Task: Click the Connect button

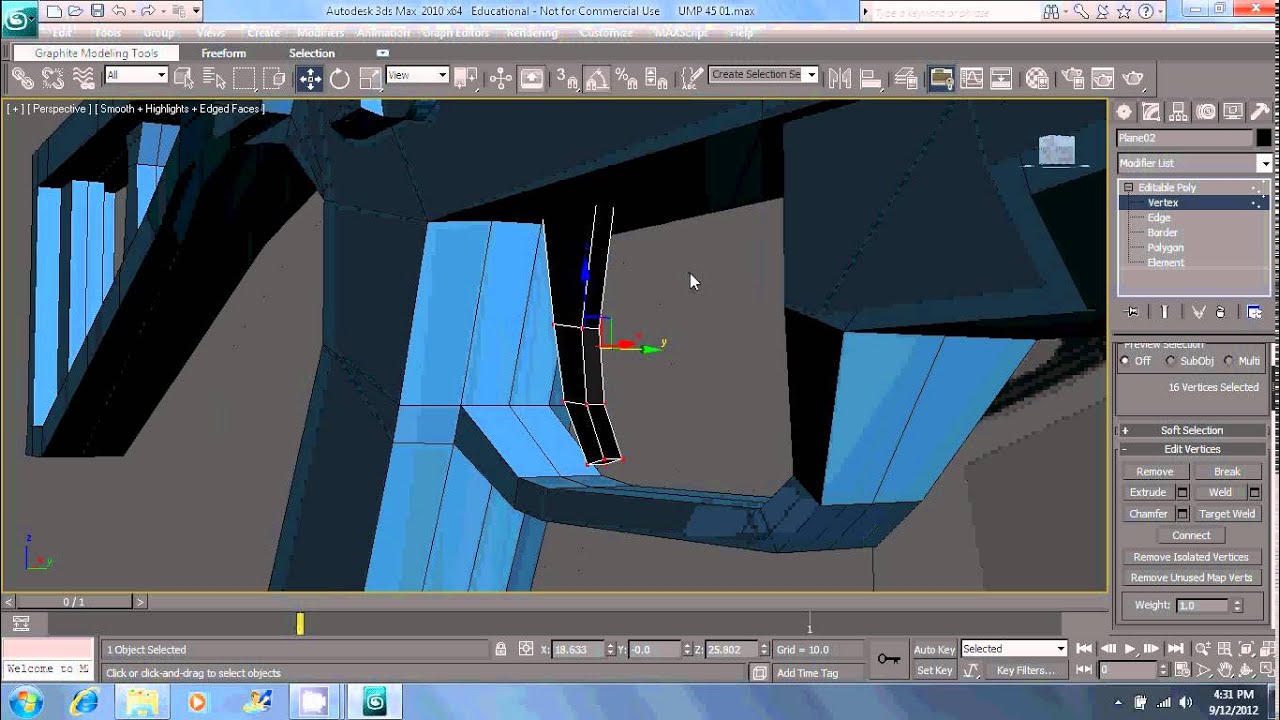Action: tap(1191, 535)
